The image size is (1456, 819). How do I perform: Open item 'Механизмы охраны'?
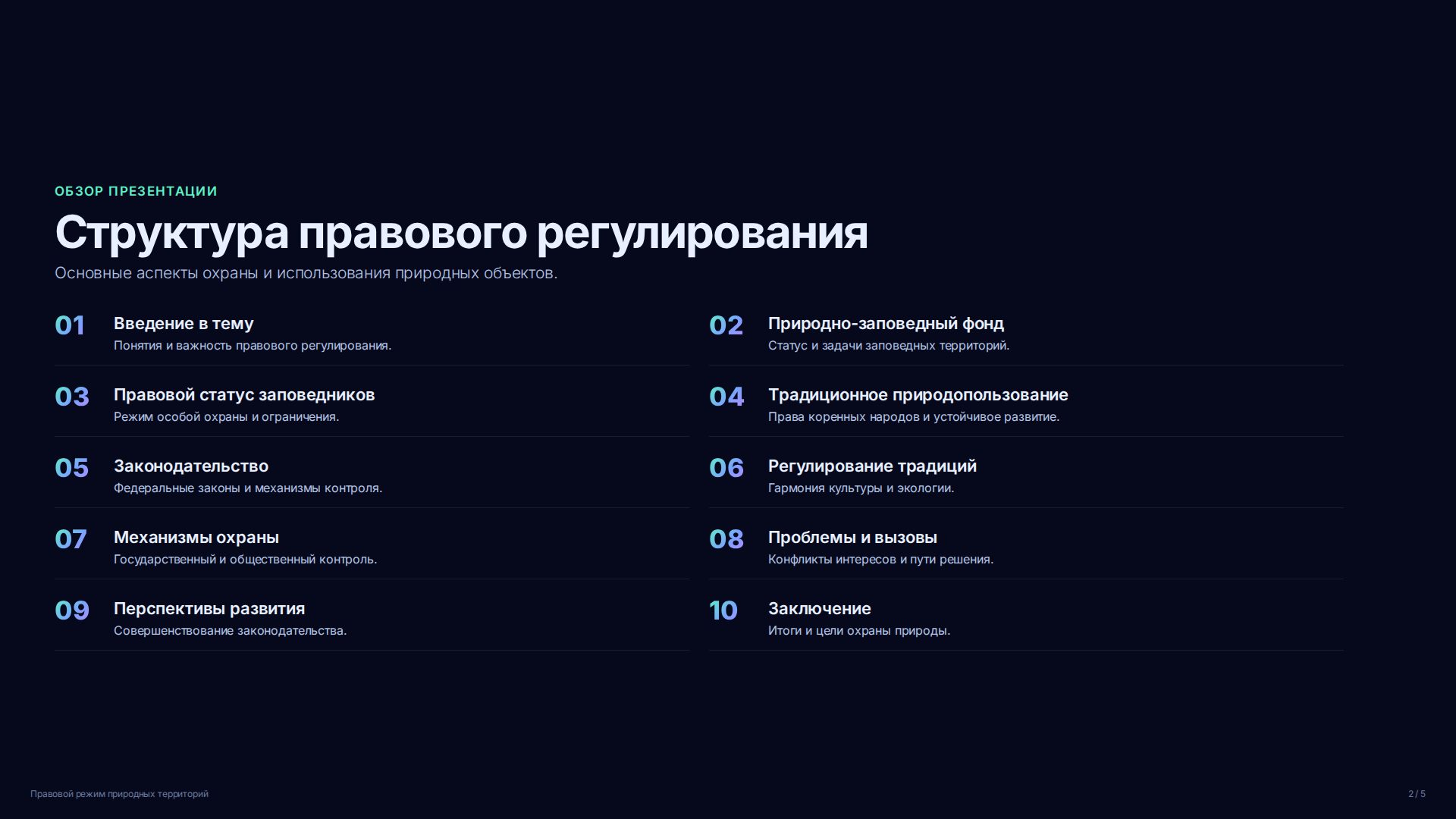click(196, 538)
